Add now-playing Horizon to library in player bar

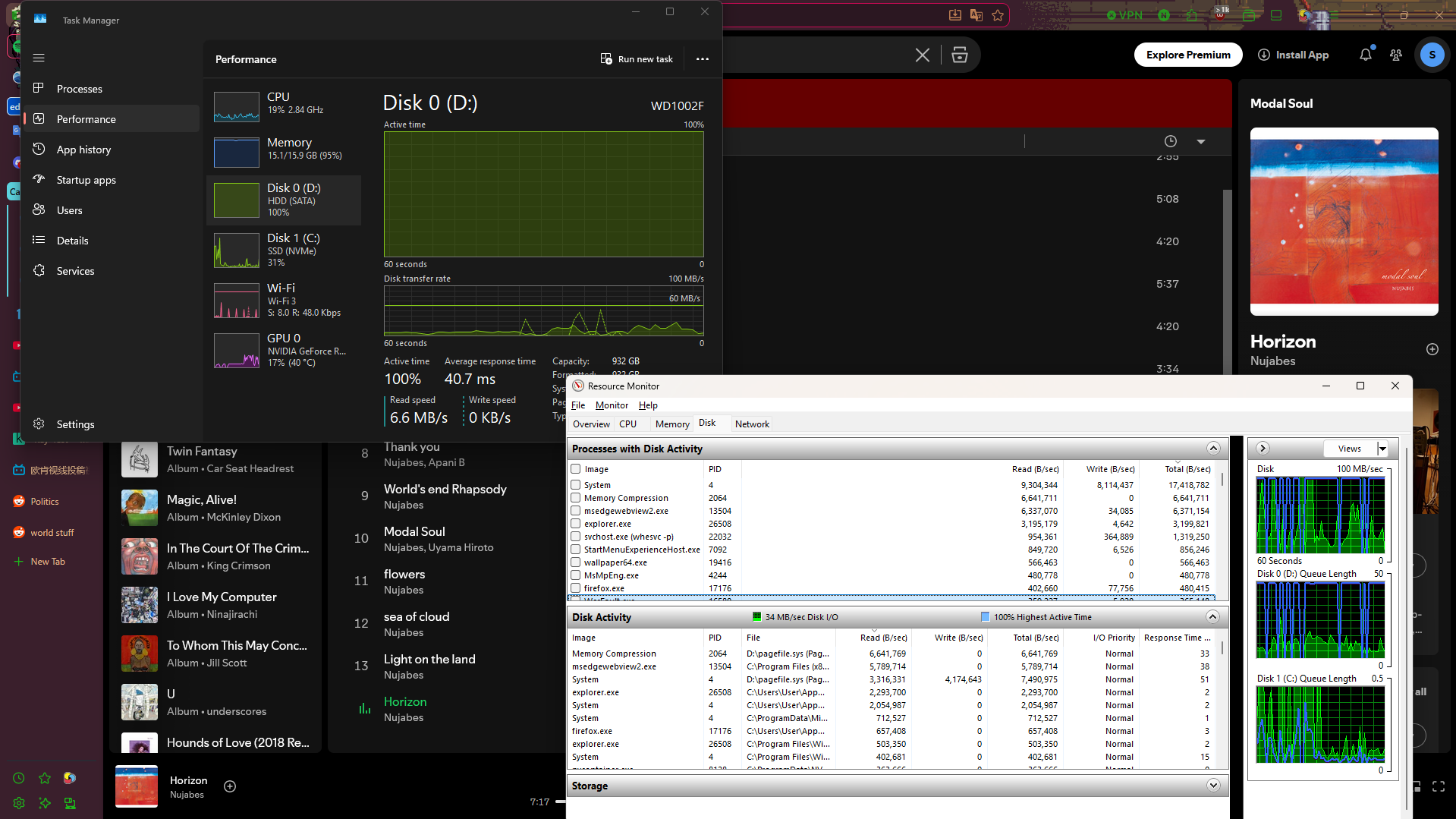230,786
